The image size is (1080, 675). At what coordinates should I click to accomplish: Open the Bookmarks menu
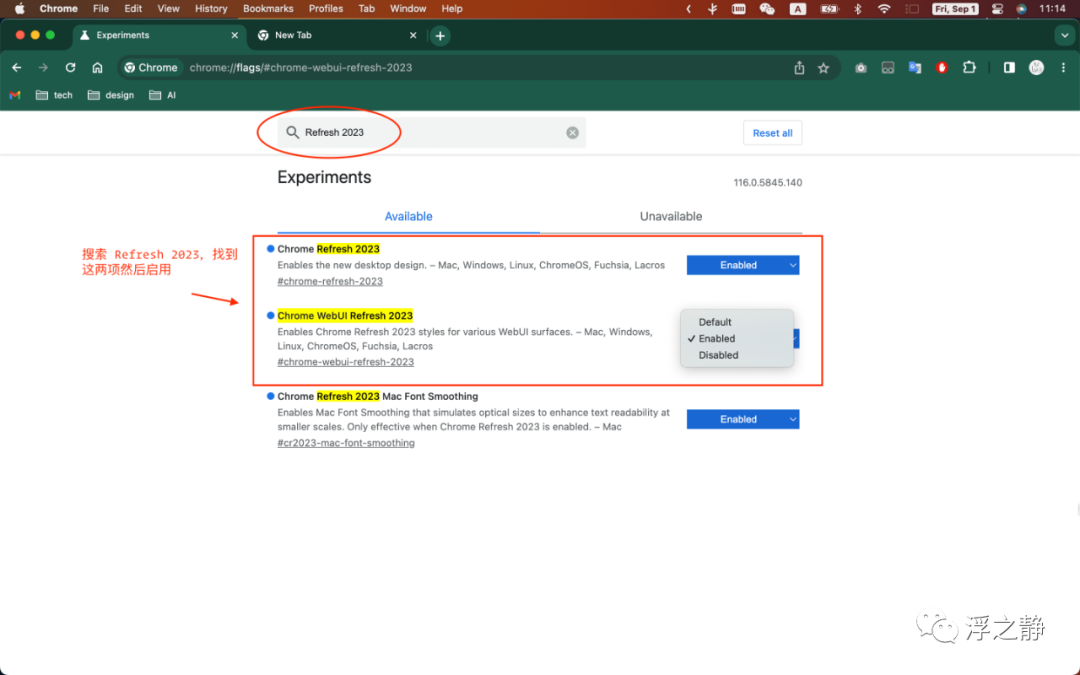point(268,9)
